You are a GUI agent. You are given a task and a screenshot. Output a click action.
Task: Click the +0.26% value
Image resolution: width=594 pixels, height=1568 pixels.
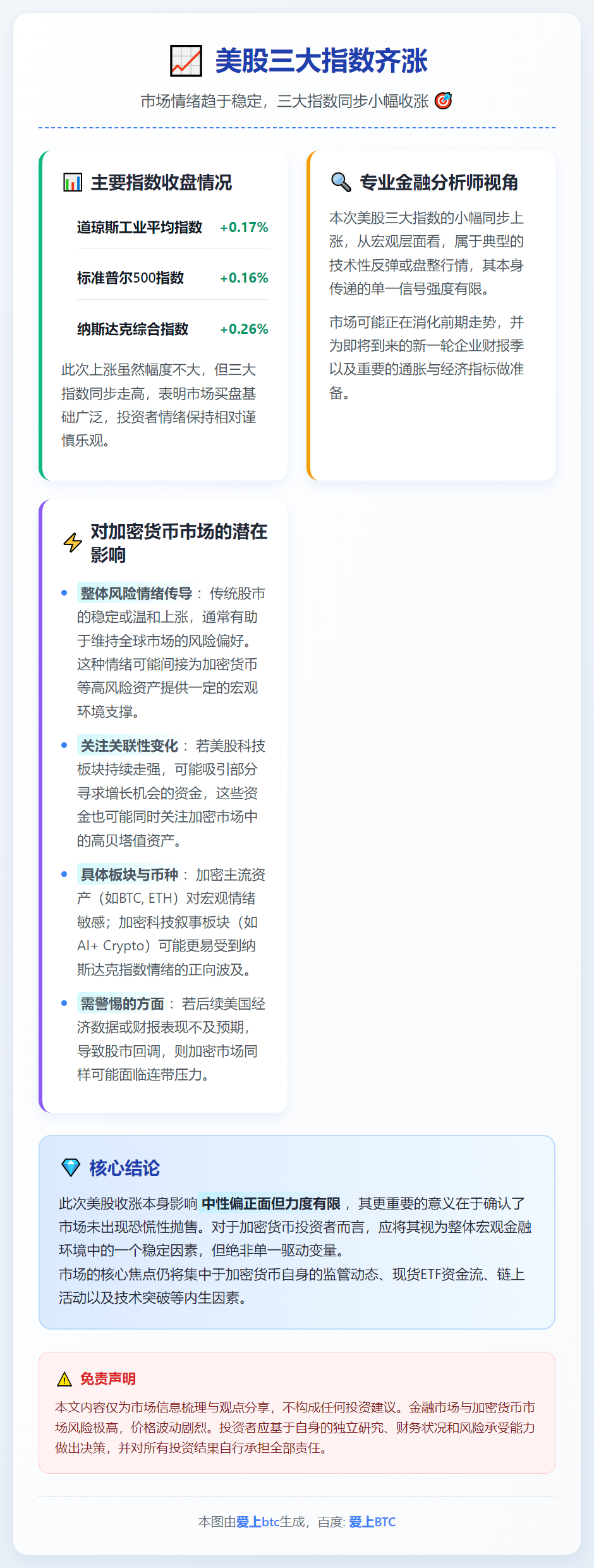coord(244,329)
